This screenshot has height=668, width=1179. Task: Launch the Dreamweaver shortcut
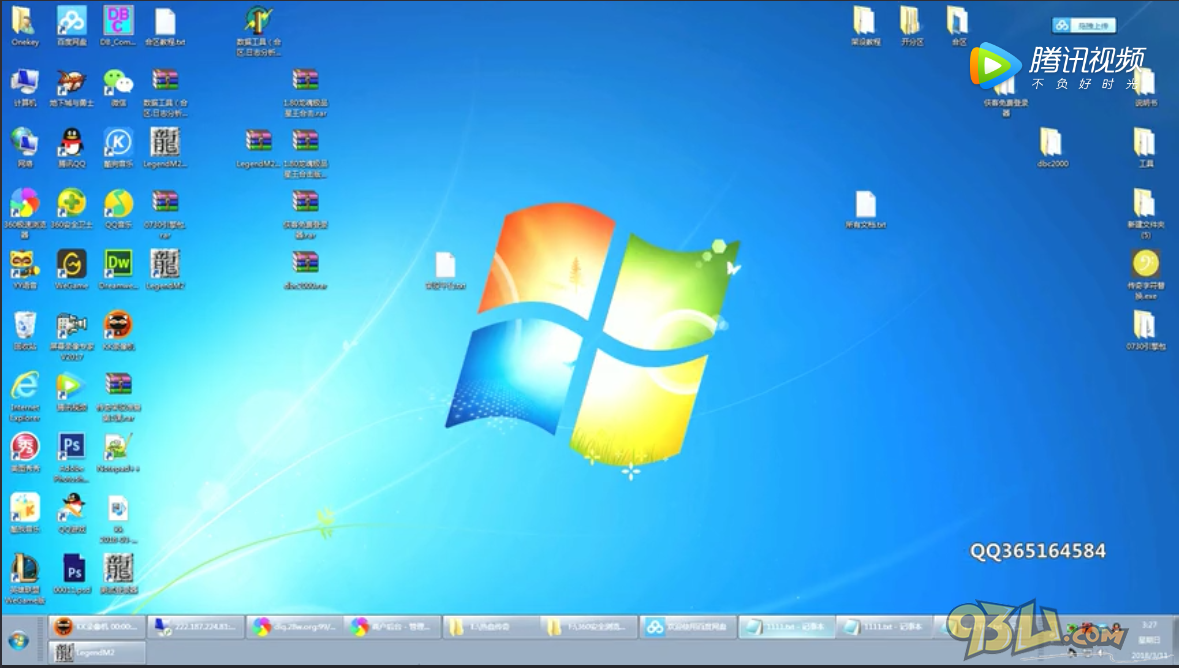click(x=118, y=270)
